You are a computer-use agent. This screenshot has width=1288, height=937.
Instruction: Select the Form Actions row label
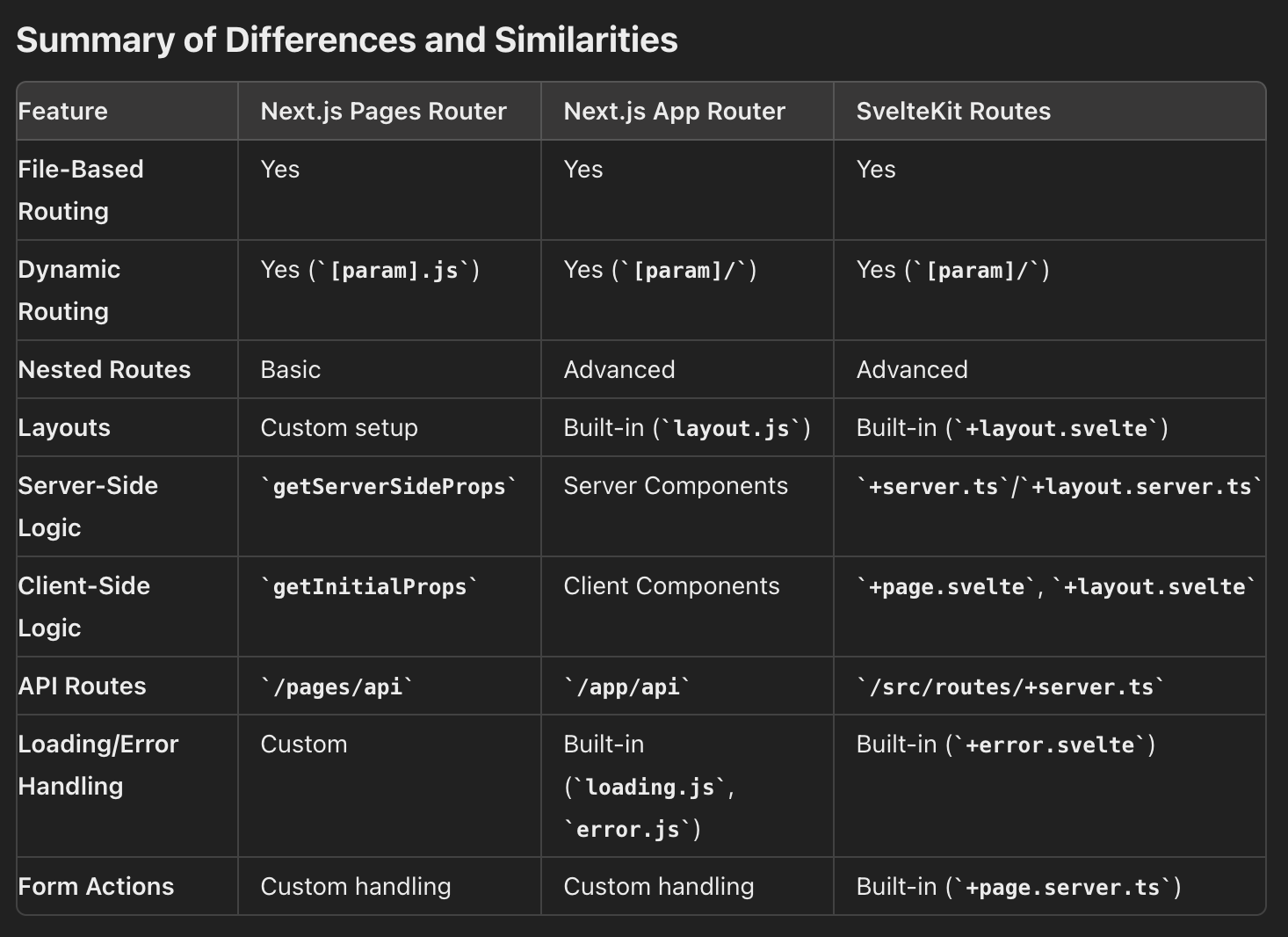pyautogui.click(x=96, y=886)
